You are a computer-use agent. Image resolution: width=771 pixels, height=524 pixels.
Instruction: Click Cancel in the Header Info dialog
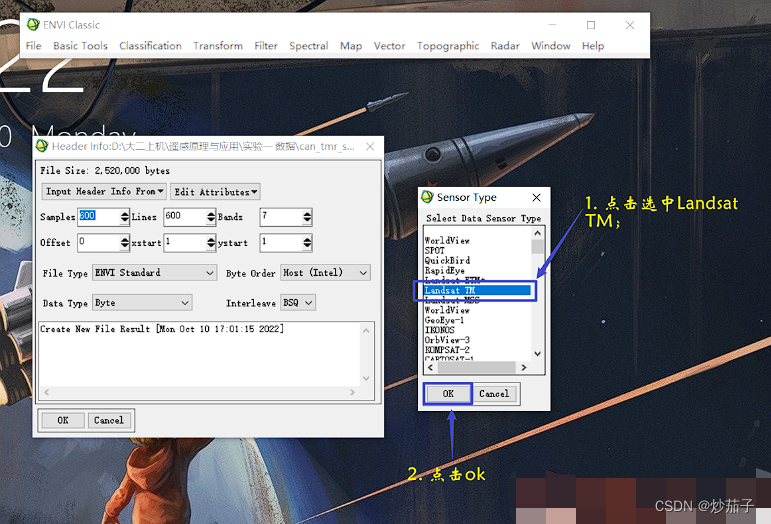[x=109, y=420]
